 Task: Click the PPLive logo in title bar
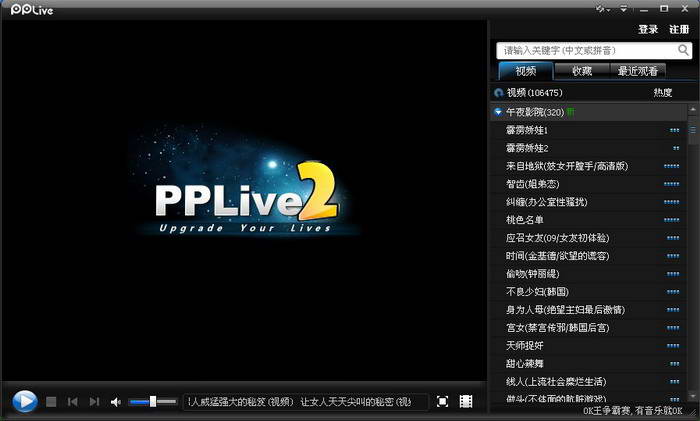32,9
